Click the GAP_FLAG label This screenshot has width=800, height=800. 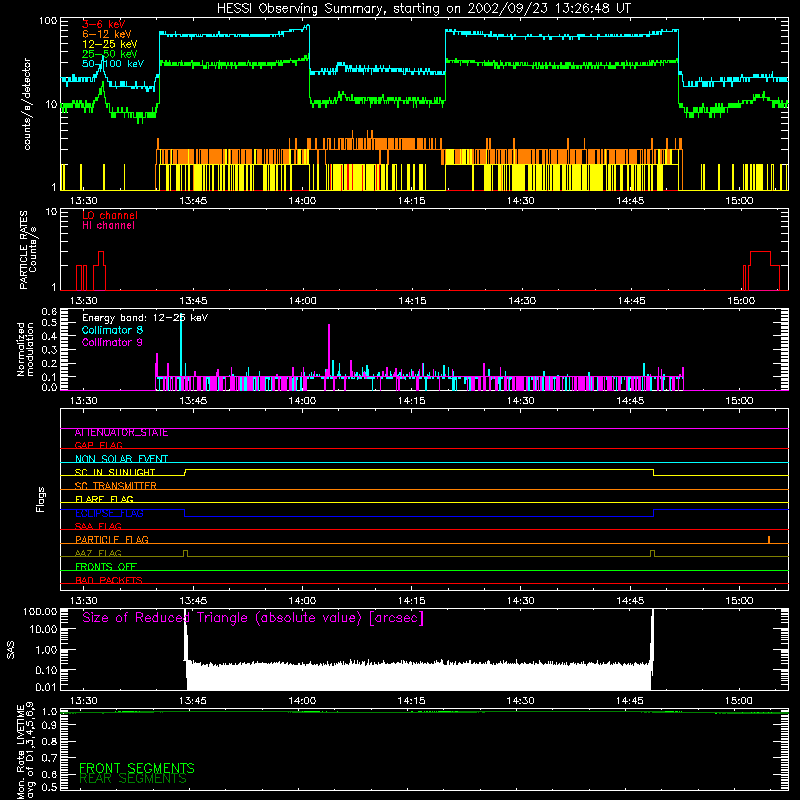[98, 445]
